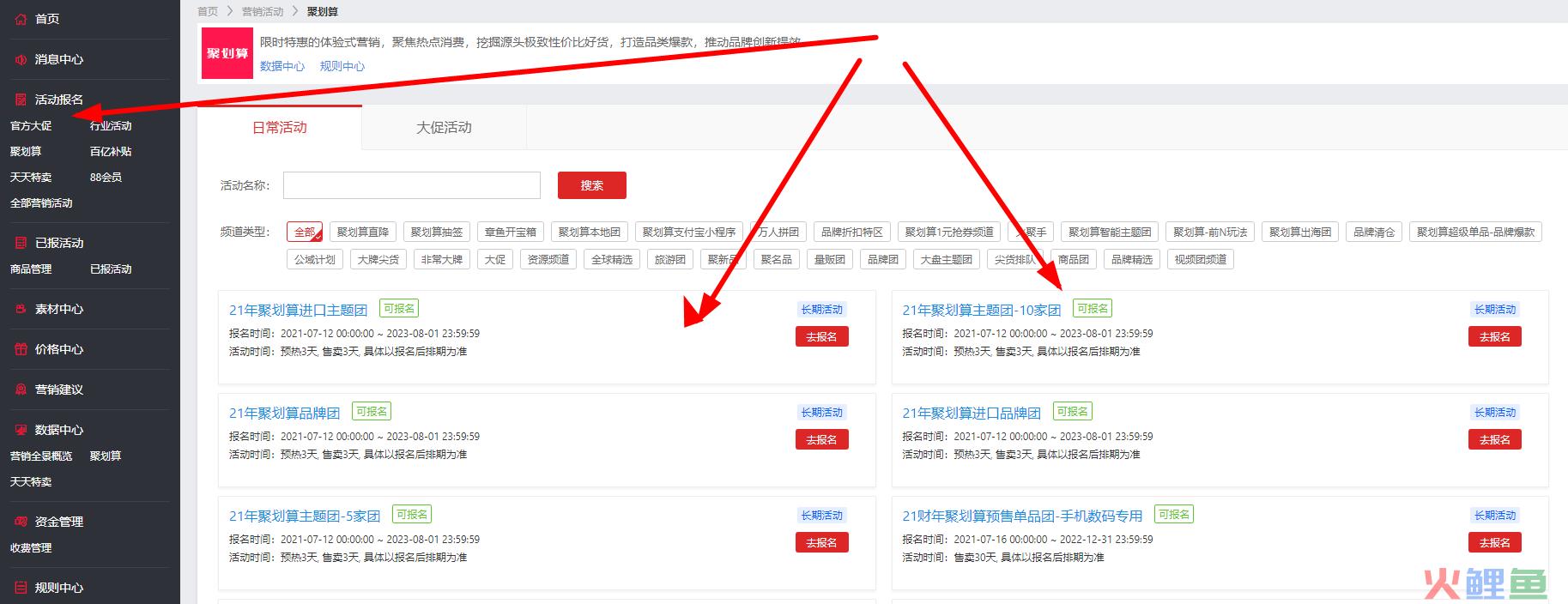Image resolution: width=1568 pixels, height=604 pixels.
Task: Select the 资源频道 channel filter
Action: point(548,259)
